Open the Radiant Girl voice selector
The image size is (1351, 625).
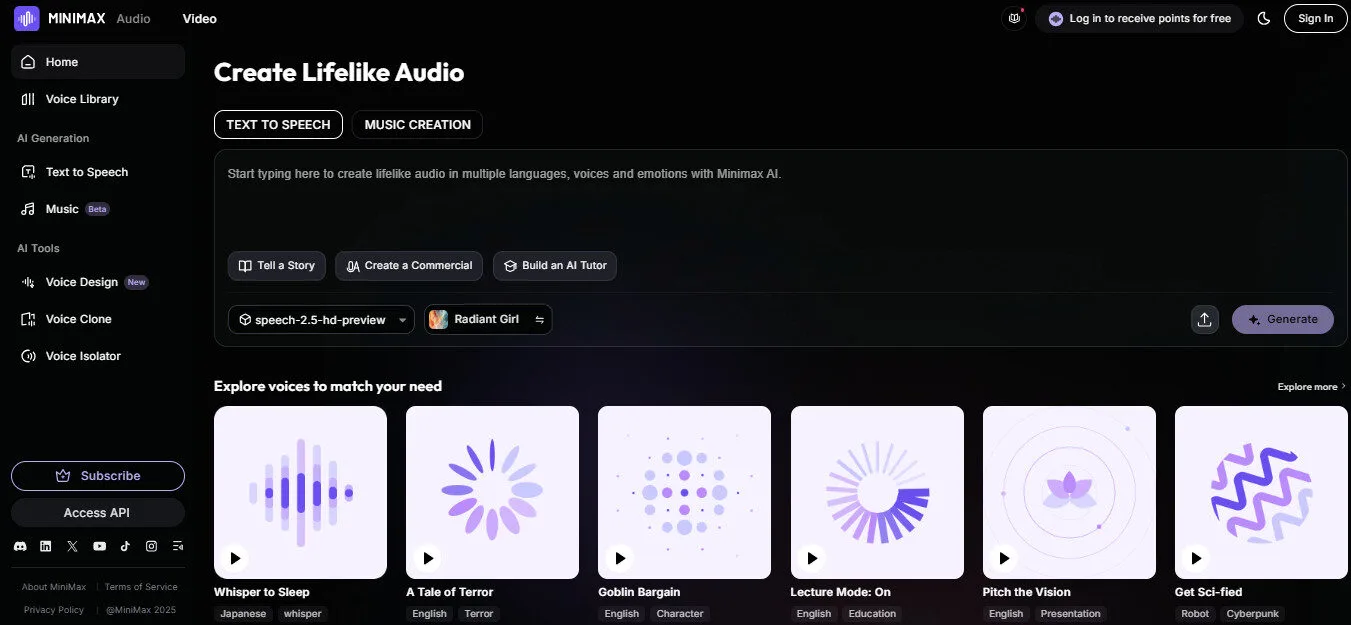[488, 319]
